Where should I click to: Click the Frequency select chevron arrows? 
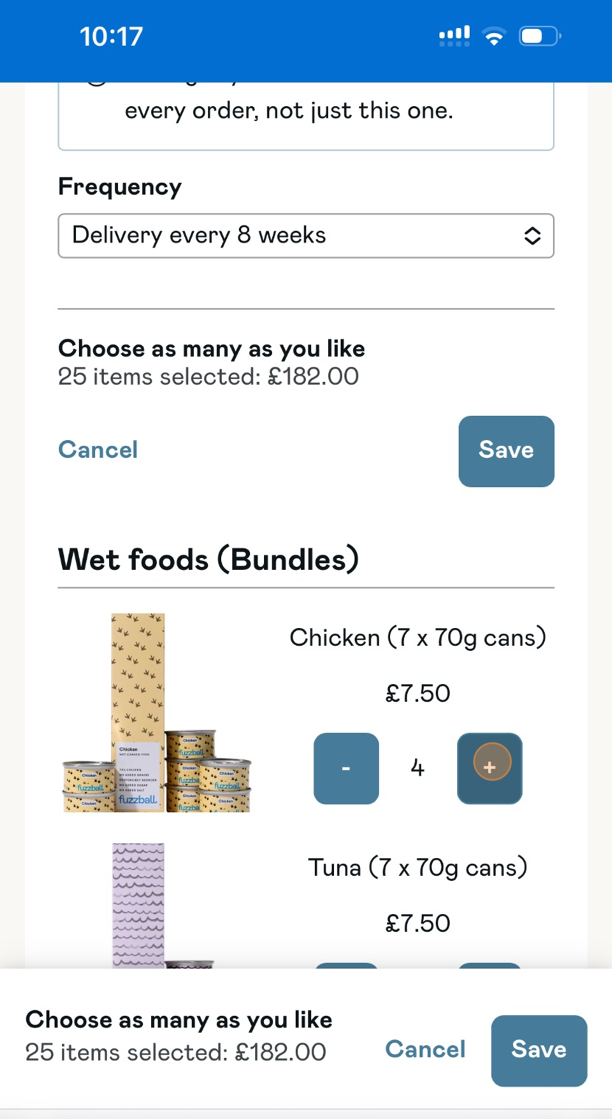tap(532, 236)
